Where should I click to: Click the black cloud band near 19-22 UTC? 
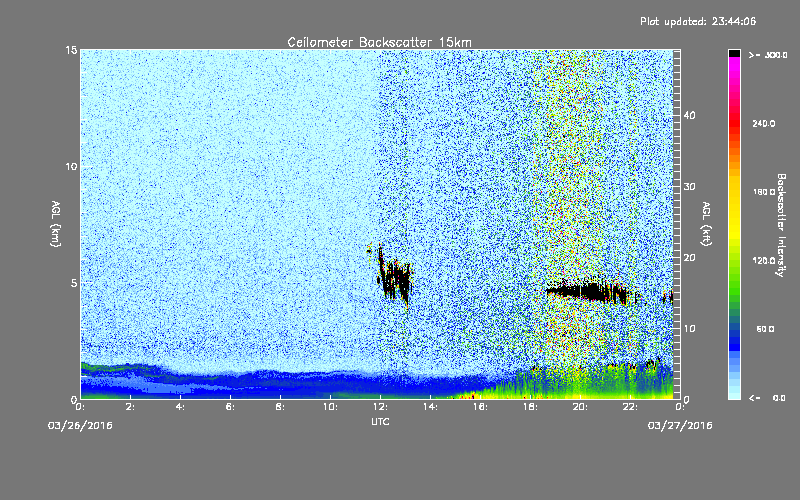coord(587,292)
